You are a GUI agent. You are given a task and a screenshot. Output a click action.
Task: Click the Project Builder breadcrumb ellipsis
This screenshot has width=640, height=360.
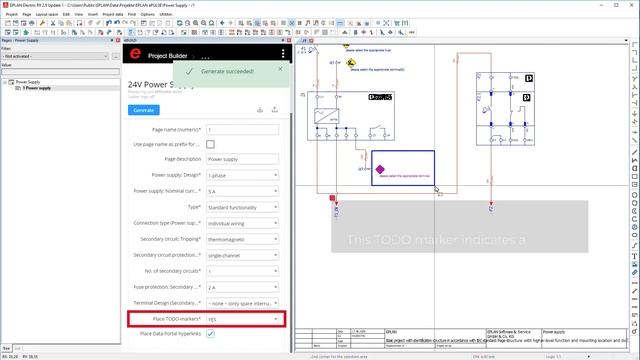205,57
